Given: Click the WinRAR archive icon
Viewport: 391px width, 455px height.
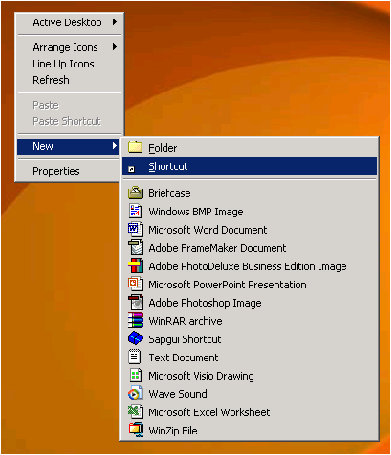Looking at the screenshot, I should click(135, 320).
